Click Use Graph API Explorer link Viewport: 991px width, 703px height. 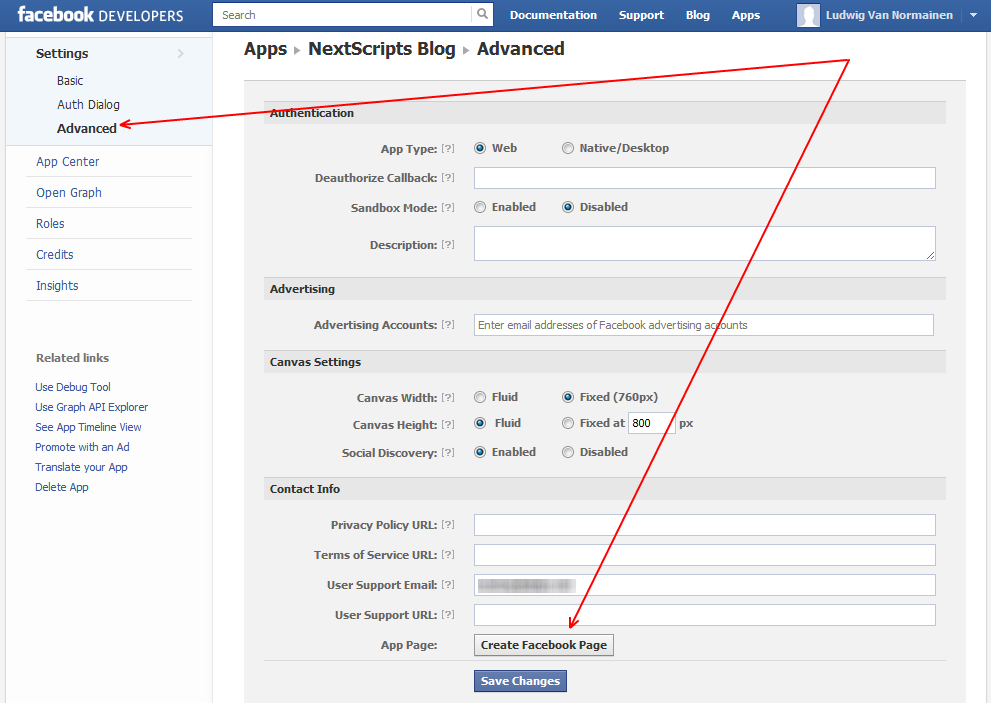pyautogui.click(x=92, y=407)
